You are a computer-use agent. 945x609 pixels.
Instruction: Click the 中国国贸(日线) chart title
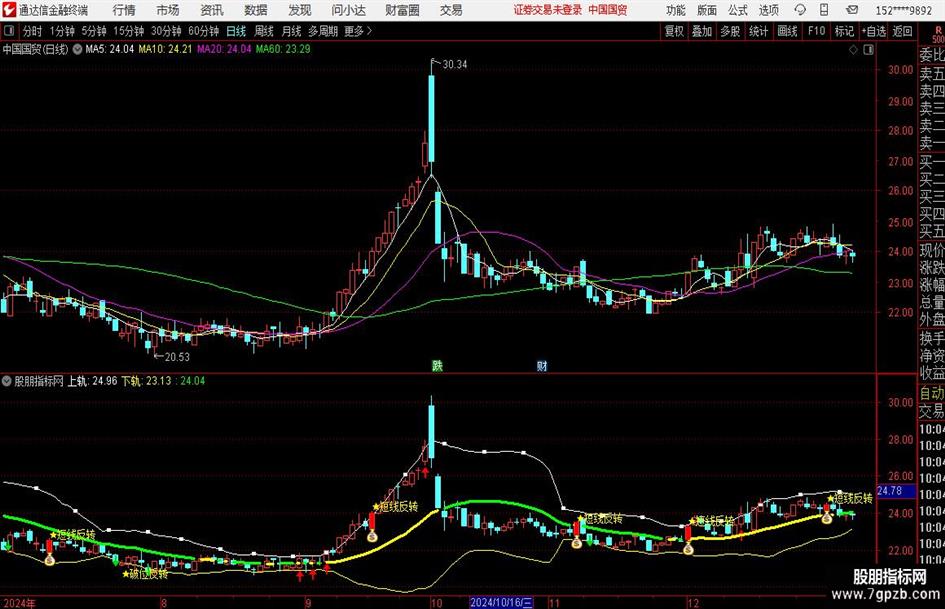(35, 49)
